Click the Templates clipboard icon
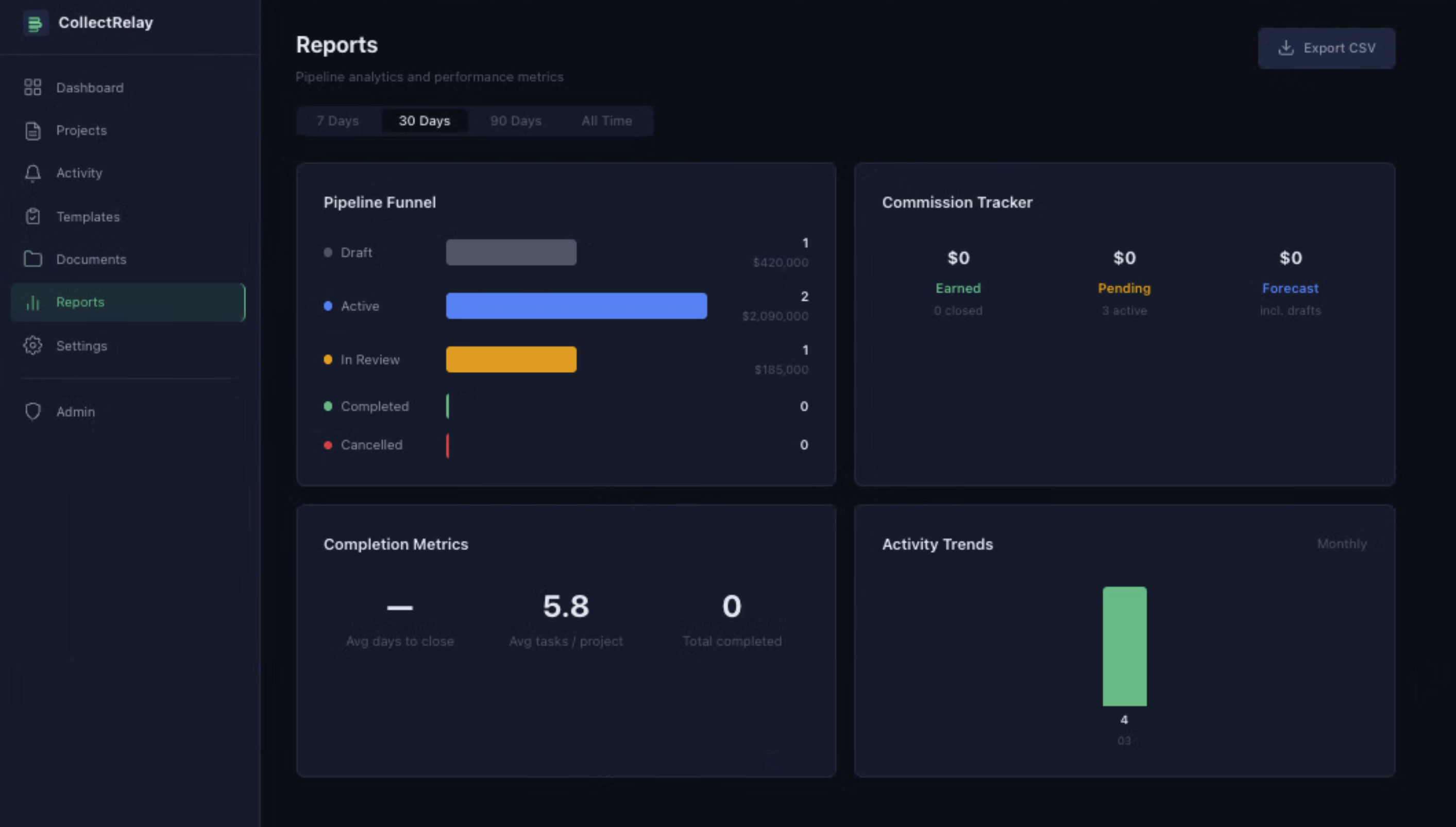 pos(32,216)
